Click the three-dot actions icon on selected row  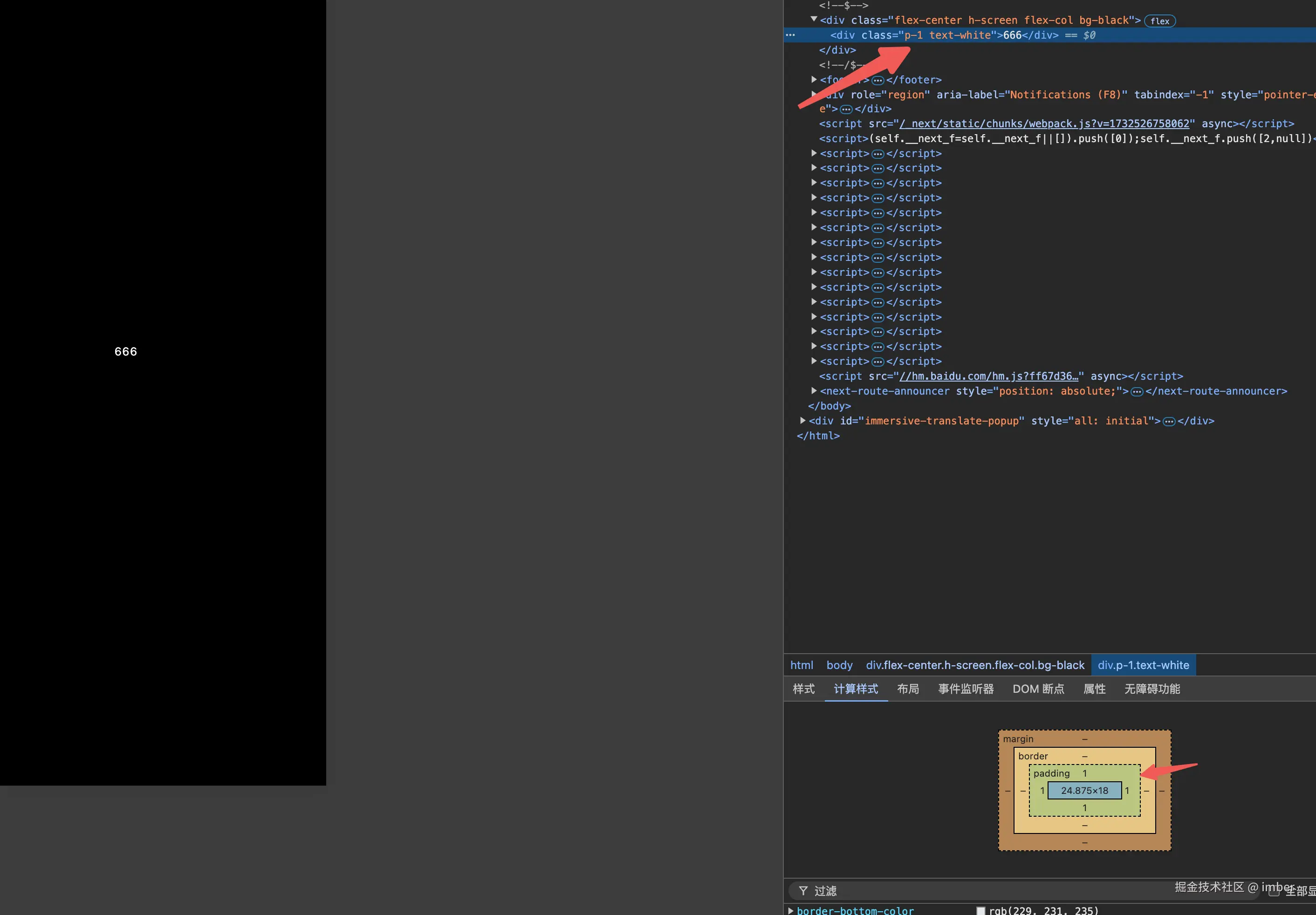point(790,35)
